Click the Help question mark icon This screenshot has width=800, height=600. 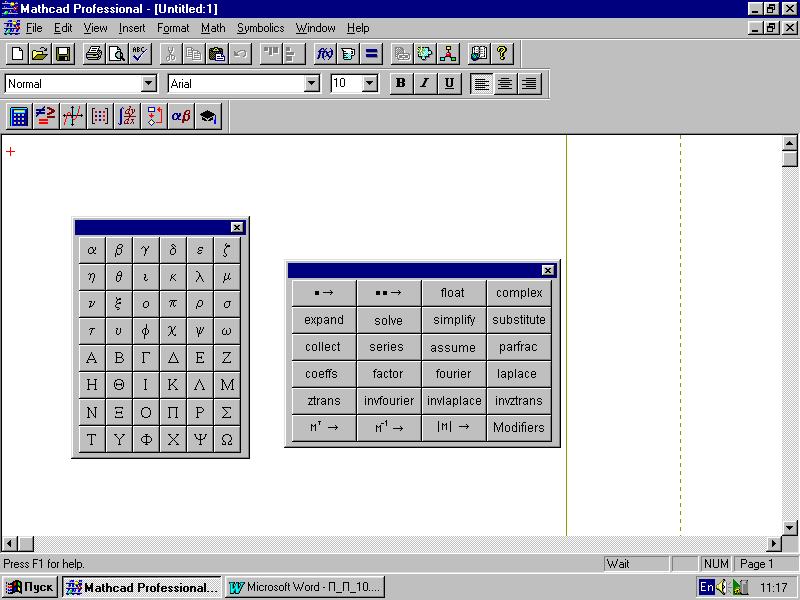click(502, 54)
